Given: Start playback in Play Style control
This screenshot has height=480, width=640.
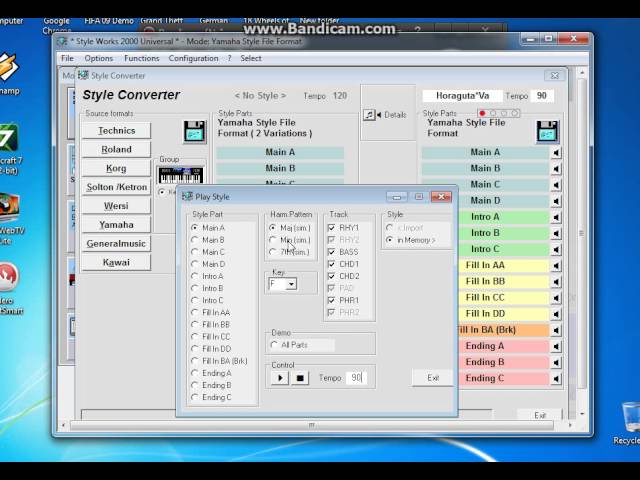Looking at the screenshot, I should click(x=280, y=378).
